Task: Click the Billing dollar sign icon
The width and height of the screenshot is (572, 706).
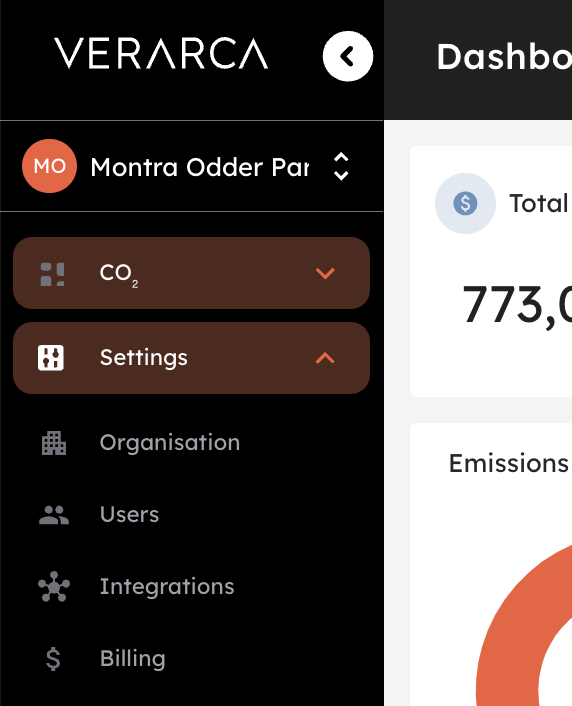Action: tap(53, 659)
